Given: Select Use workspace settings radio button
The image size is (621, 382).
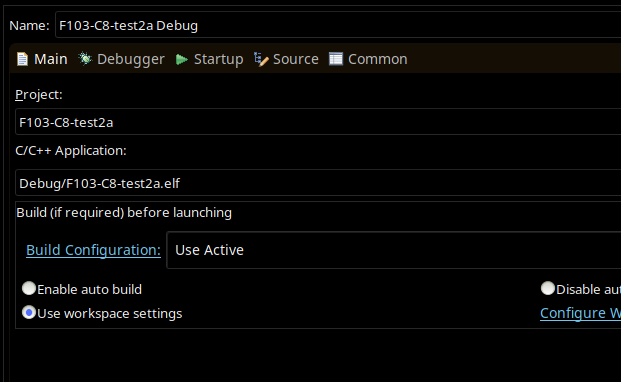Looking at the screenshot, I should click(x=29, y=312).
